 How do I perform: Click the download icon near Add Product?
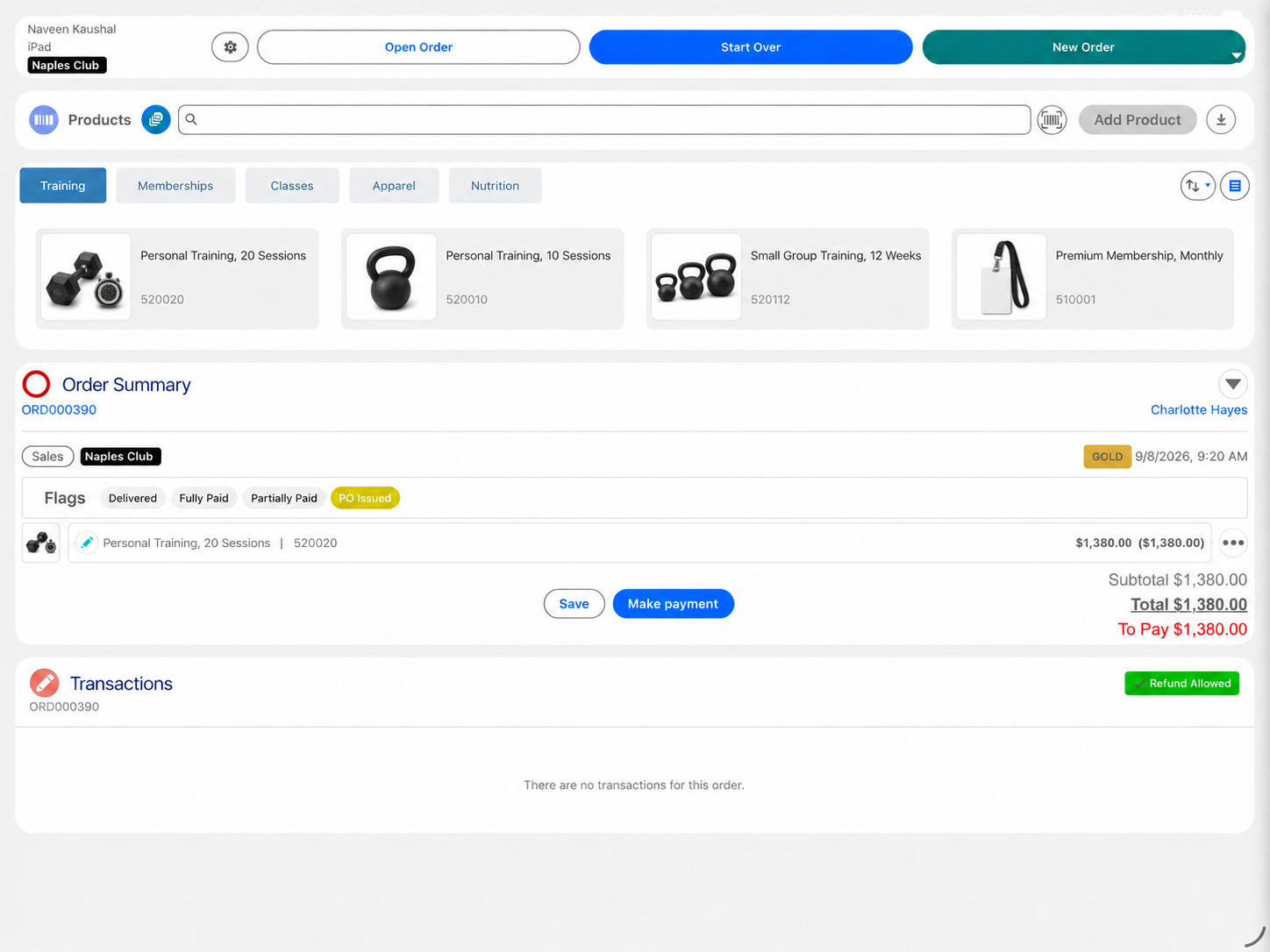coord(1221,120)
